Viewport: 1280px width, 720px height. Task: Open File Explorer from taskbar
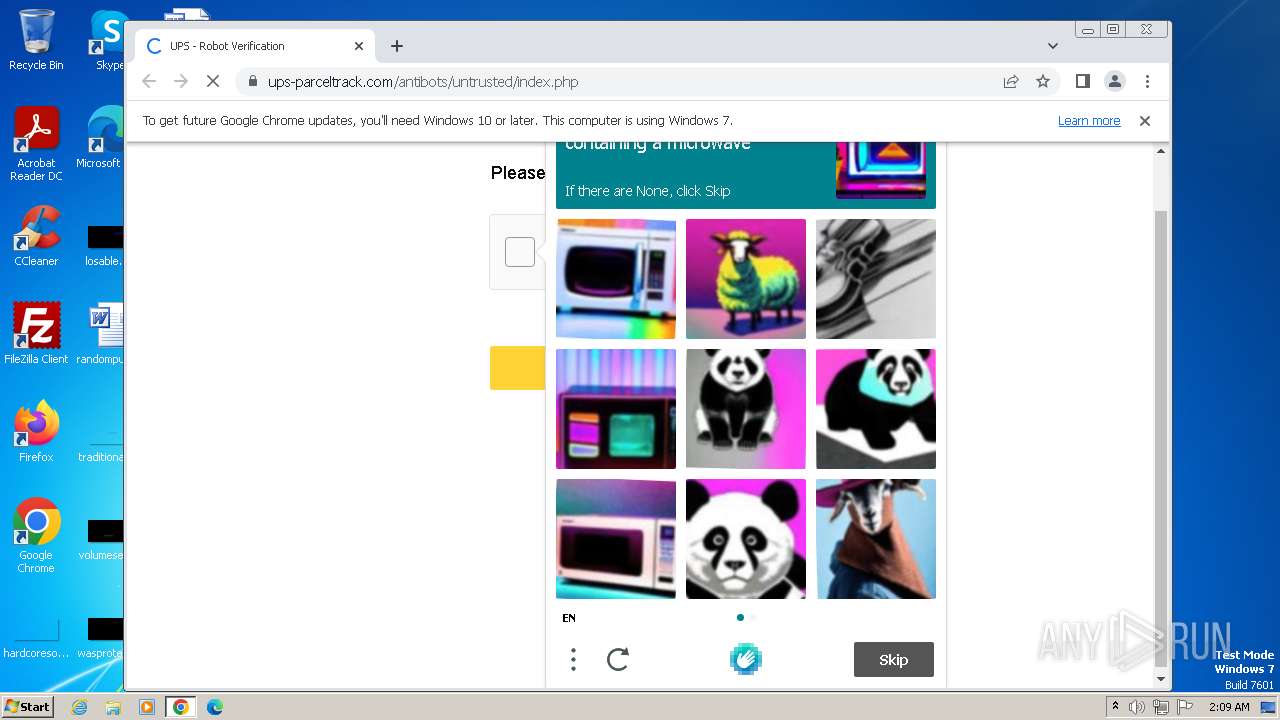(113, 707)
